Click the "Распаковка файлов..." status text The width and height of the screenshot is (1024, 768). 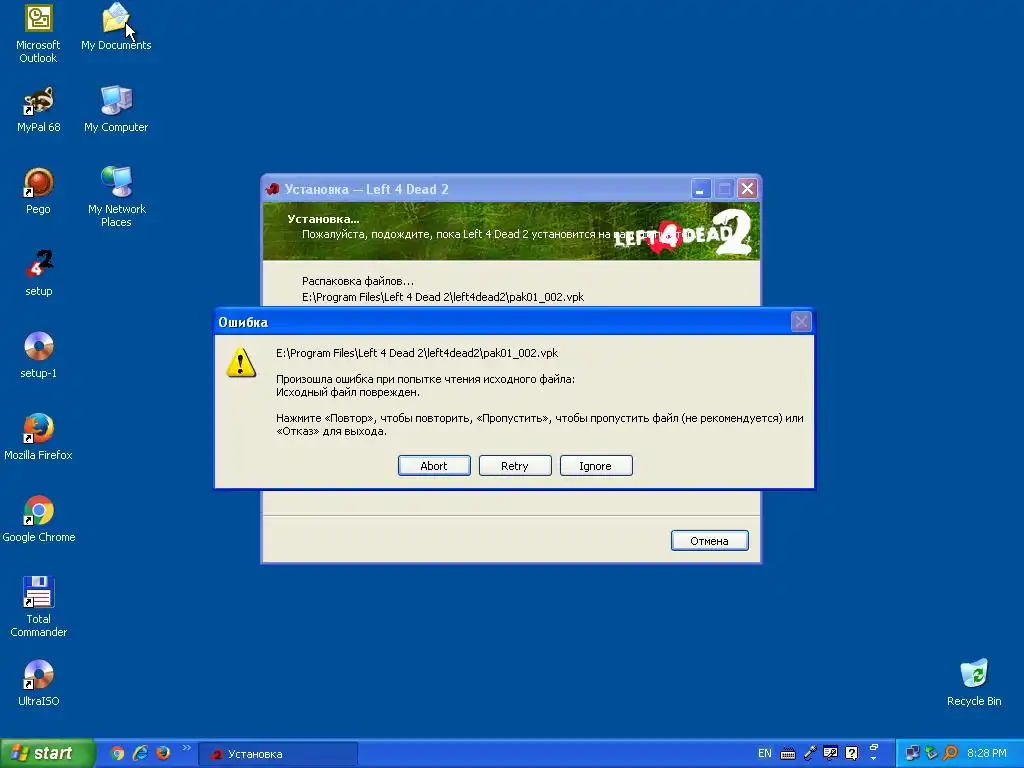coord(358,281)
